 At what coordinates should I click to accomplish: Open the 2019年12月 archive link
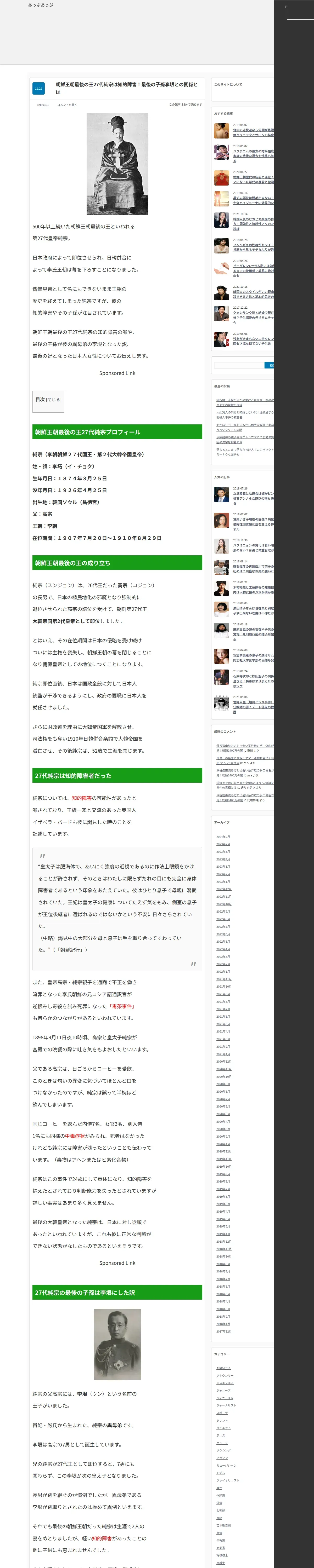point(224,1151)
